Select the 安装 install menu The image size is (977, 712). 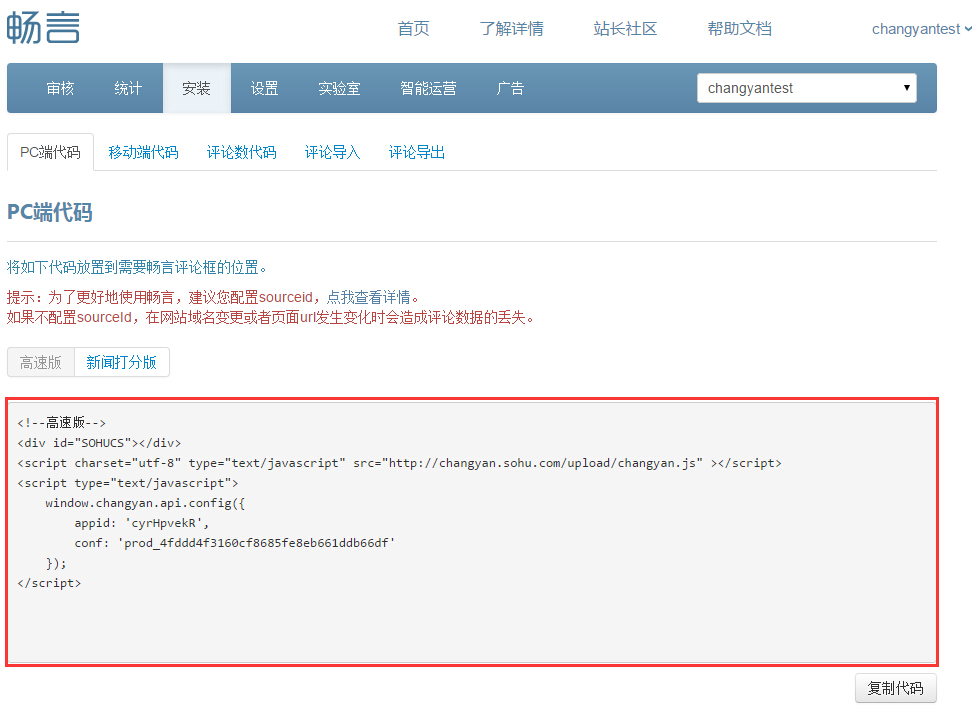197,88
